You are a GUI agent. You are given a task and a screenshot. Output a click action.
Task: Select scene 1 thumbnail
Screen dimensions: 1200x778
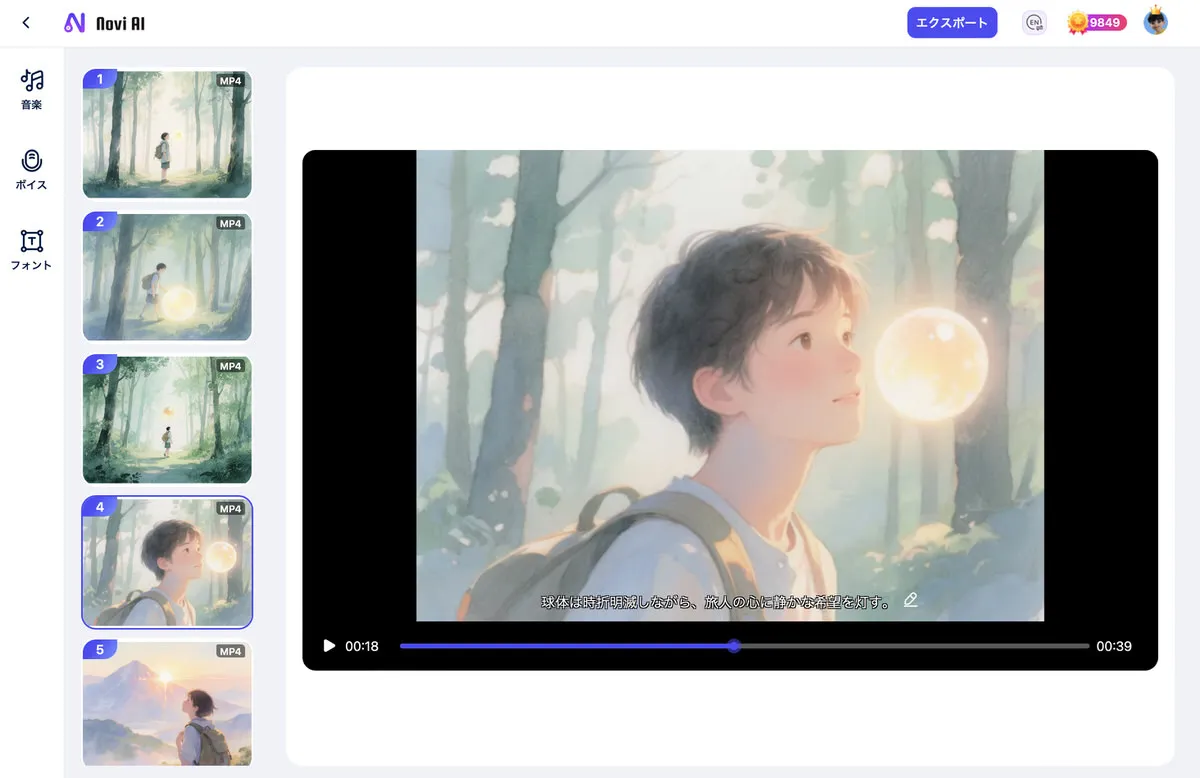click(x=167, y=134)
